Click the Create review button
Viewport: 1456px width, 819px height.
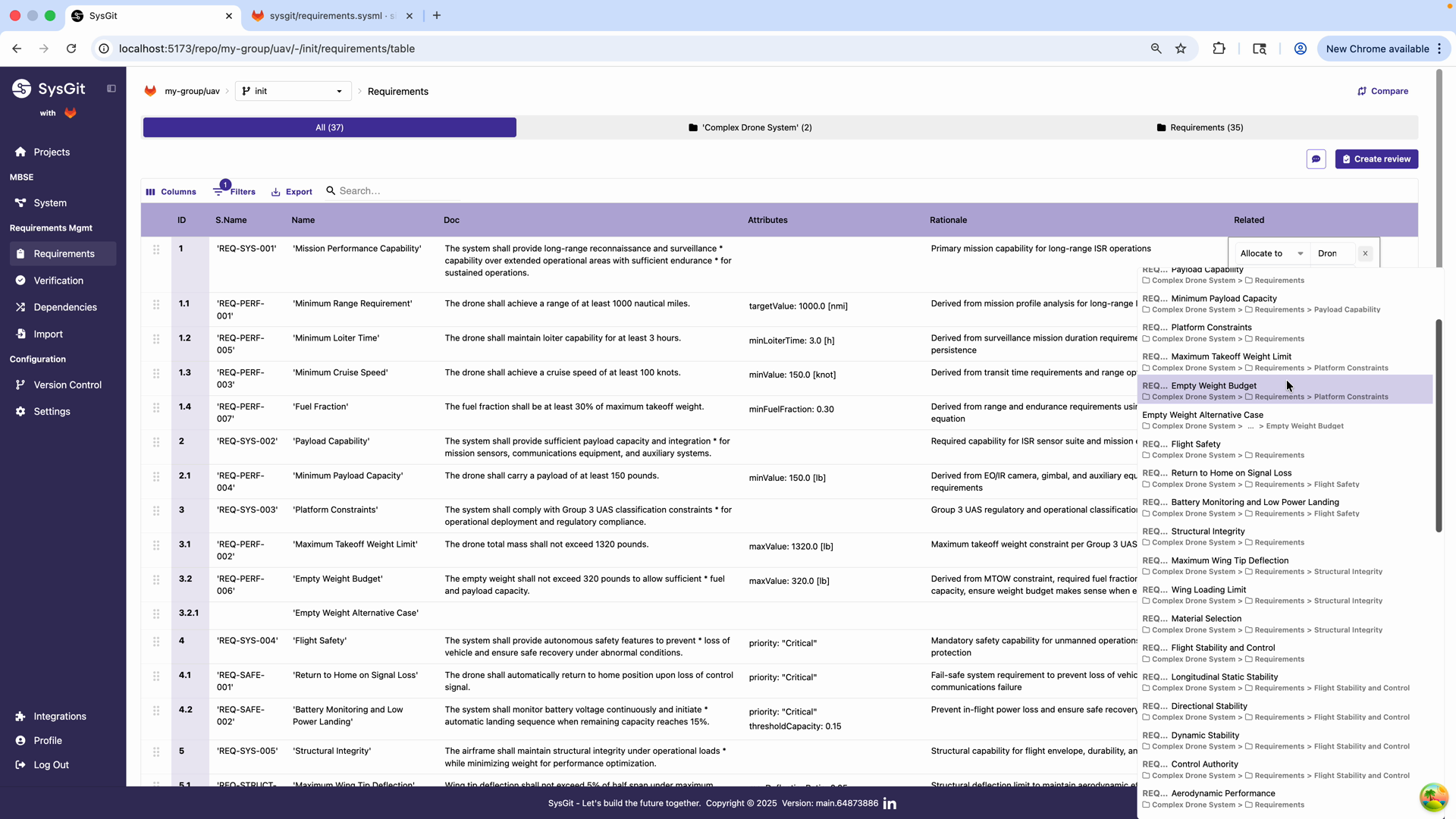pos(1376,159)
